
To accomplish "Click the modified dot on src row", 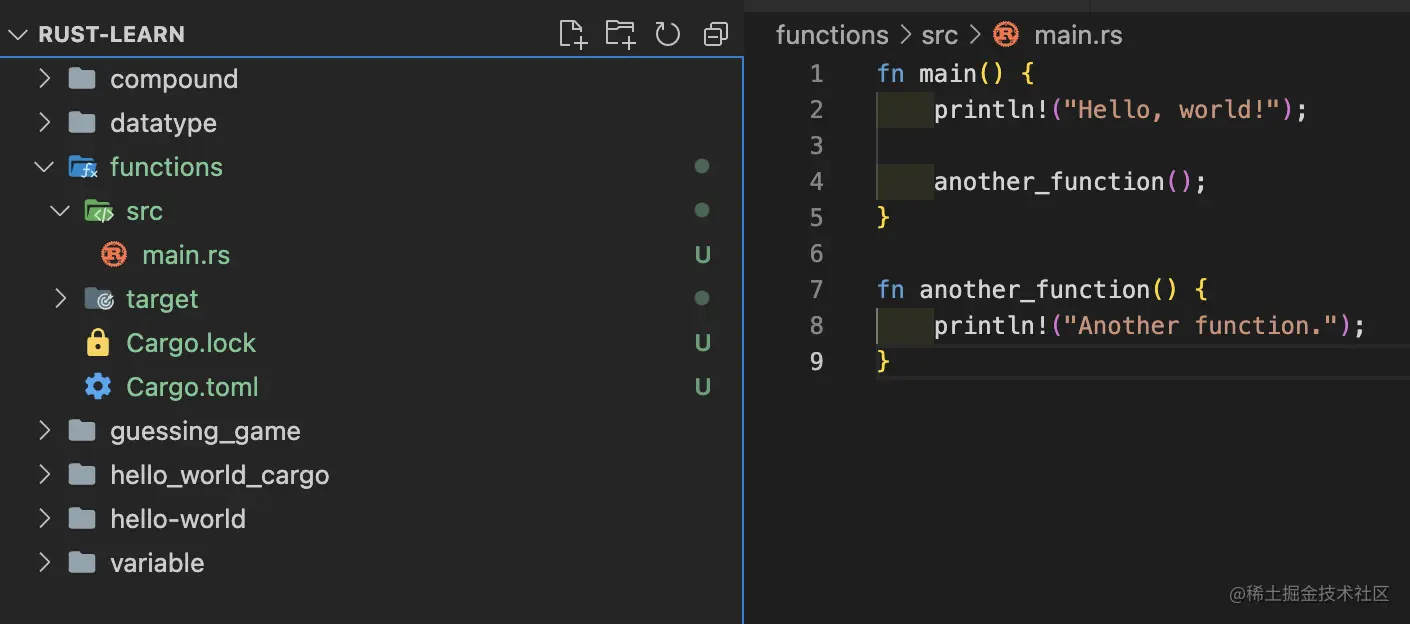I will [x=702, y=210].
